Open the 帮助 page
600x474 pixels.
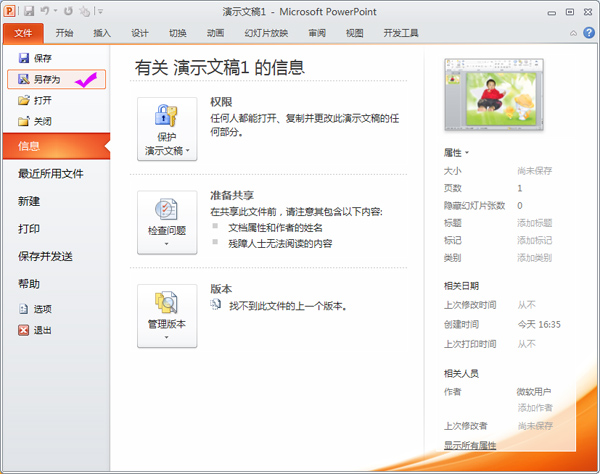(x=29, y=284)
